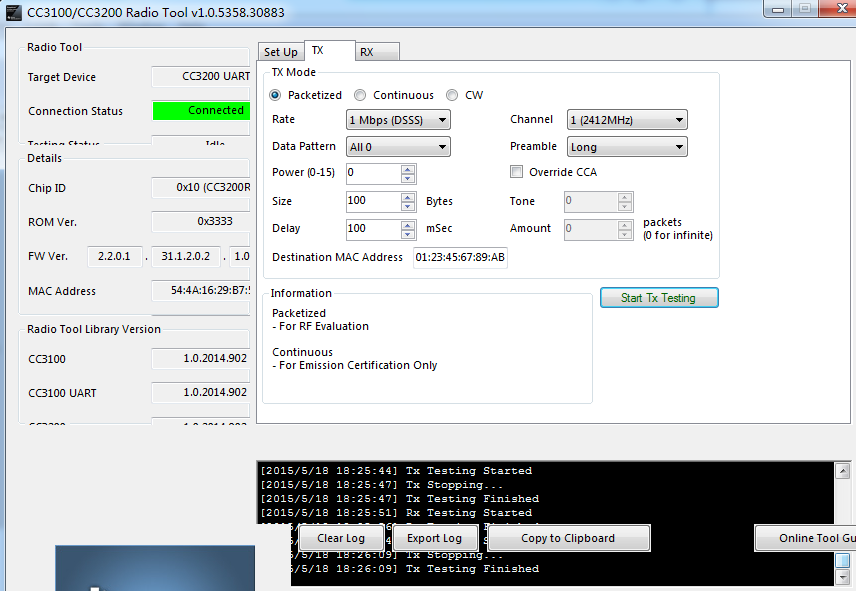Switch to the Set Up tab
The height and width of the screenshot is (591, 856).
pos(281,52)
